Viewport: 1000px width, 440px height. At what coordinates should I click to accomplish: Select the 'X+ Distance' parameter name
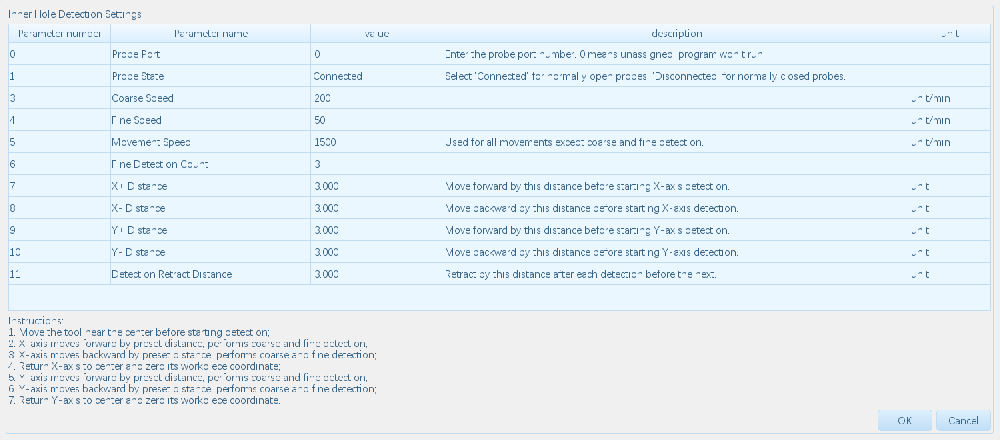139,186
